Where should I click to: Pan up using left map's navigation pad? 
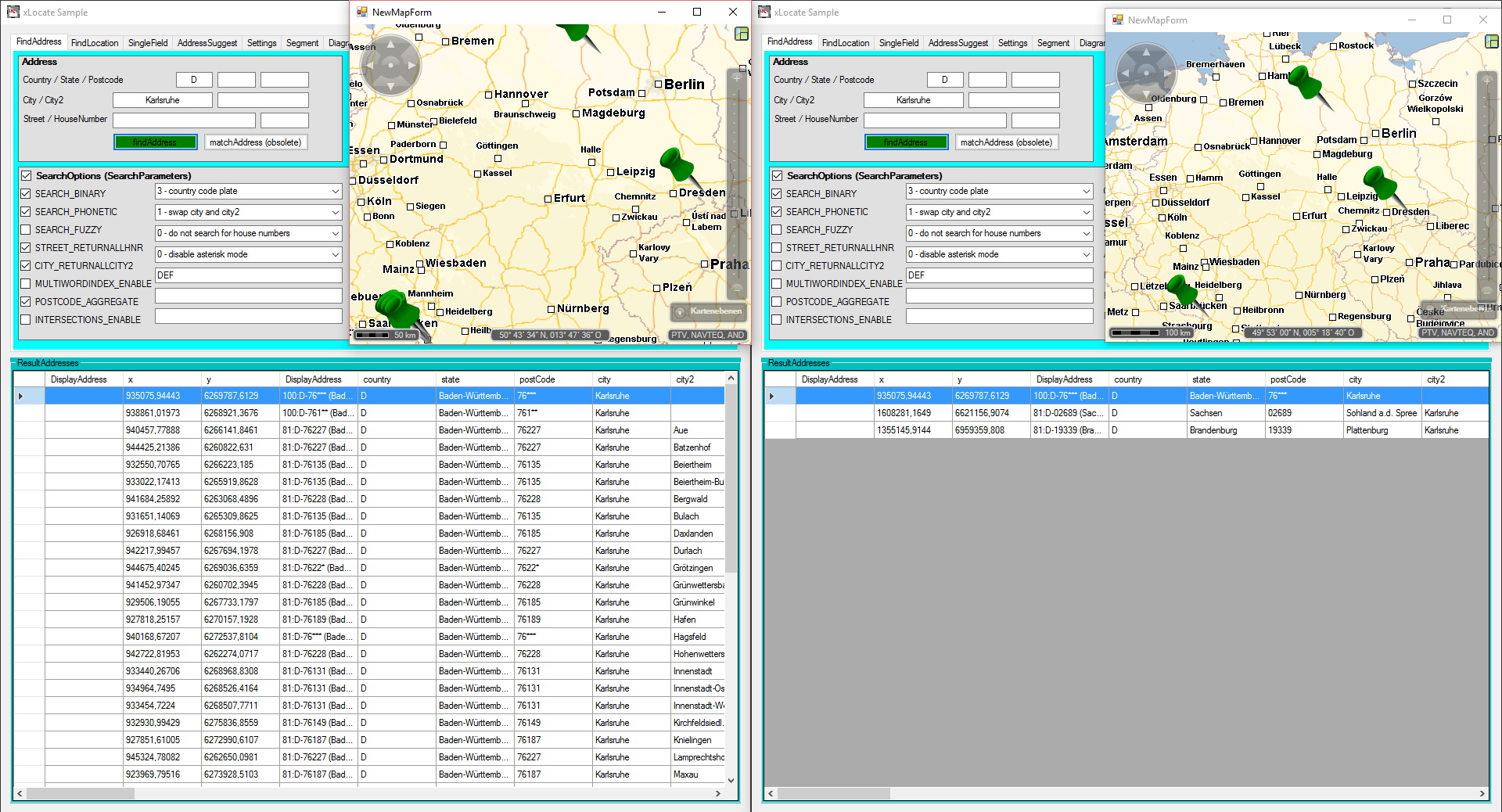pyautogui.click(x=390, y=46)
